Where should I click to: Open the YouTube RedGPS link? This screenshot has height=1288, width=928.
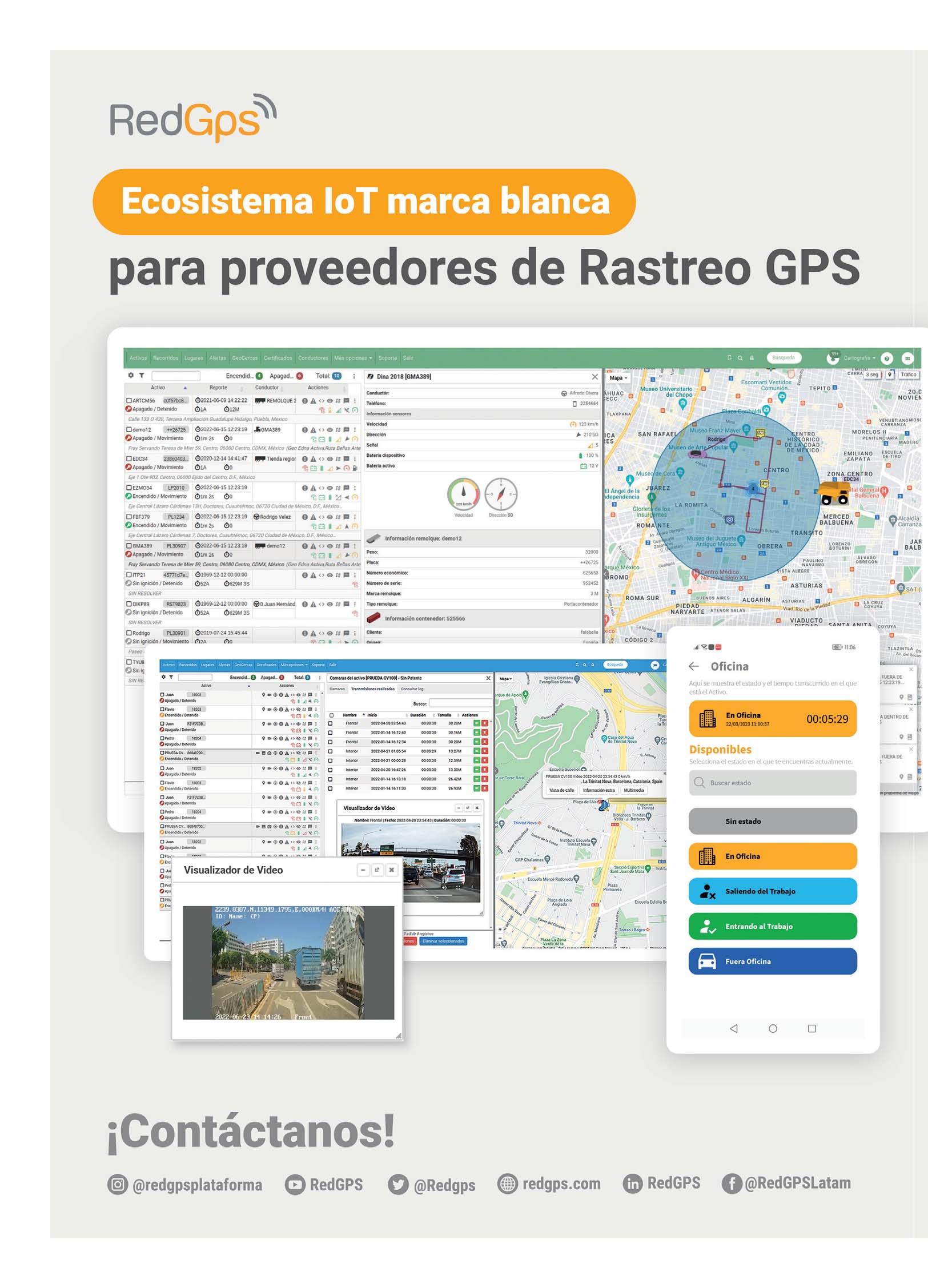click(324, 1184)
